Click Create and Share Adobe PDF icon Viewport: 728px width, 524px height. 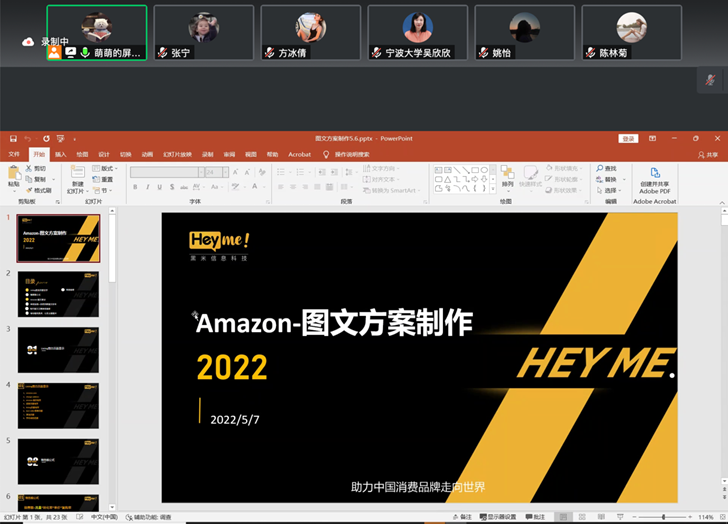655,179
